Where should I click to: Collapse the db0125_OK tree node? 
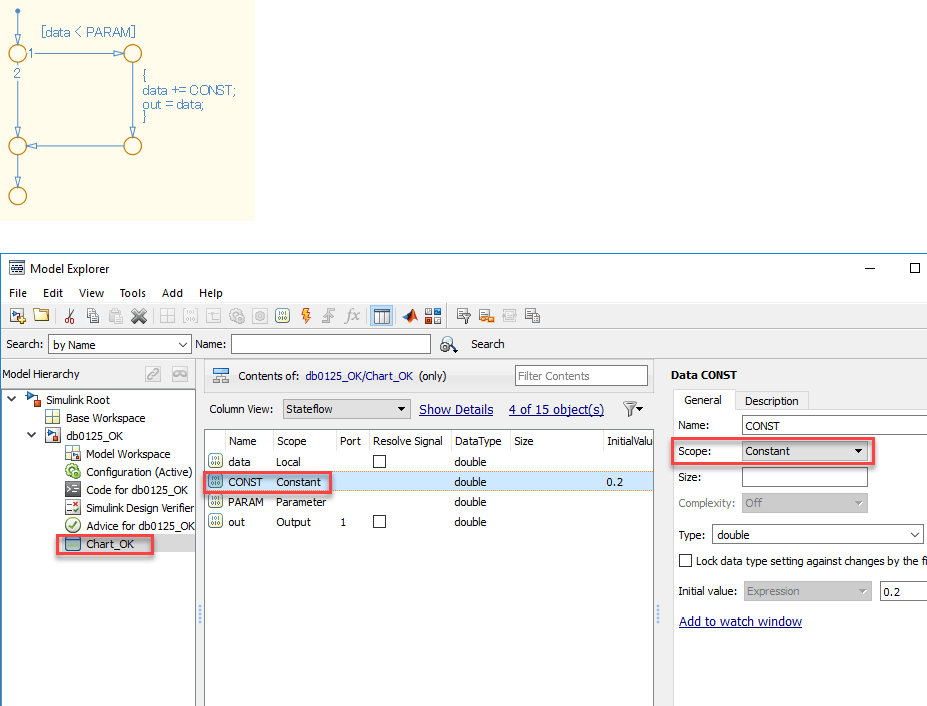pyautogui.click(x=31, y=436)
